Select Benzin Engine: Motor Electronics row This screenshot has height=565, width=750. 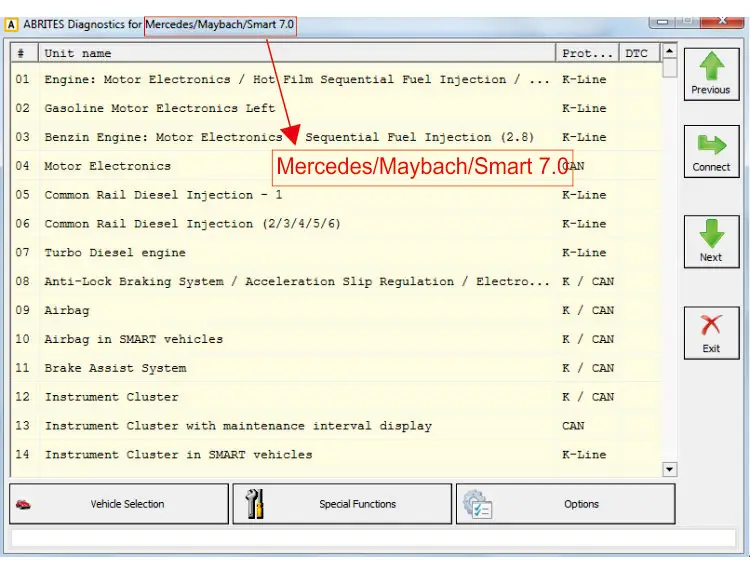[336, 137]
